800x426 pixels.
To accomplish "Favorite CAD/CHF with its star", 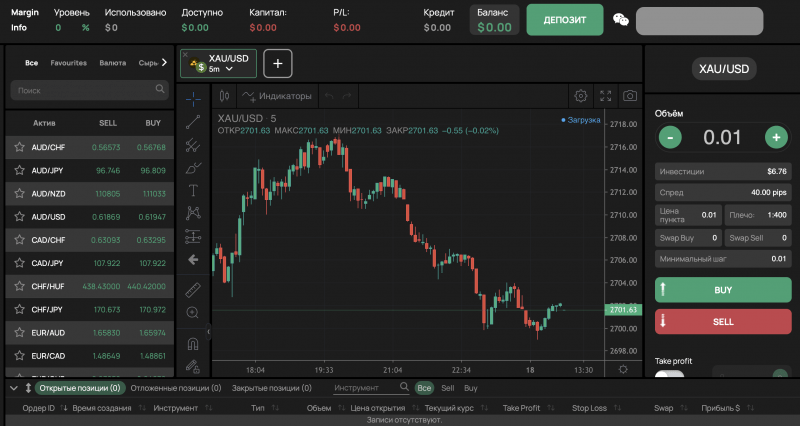I will 19,239.
